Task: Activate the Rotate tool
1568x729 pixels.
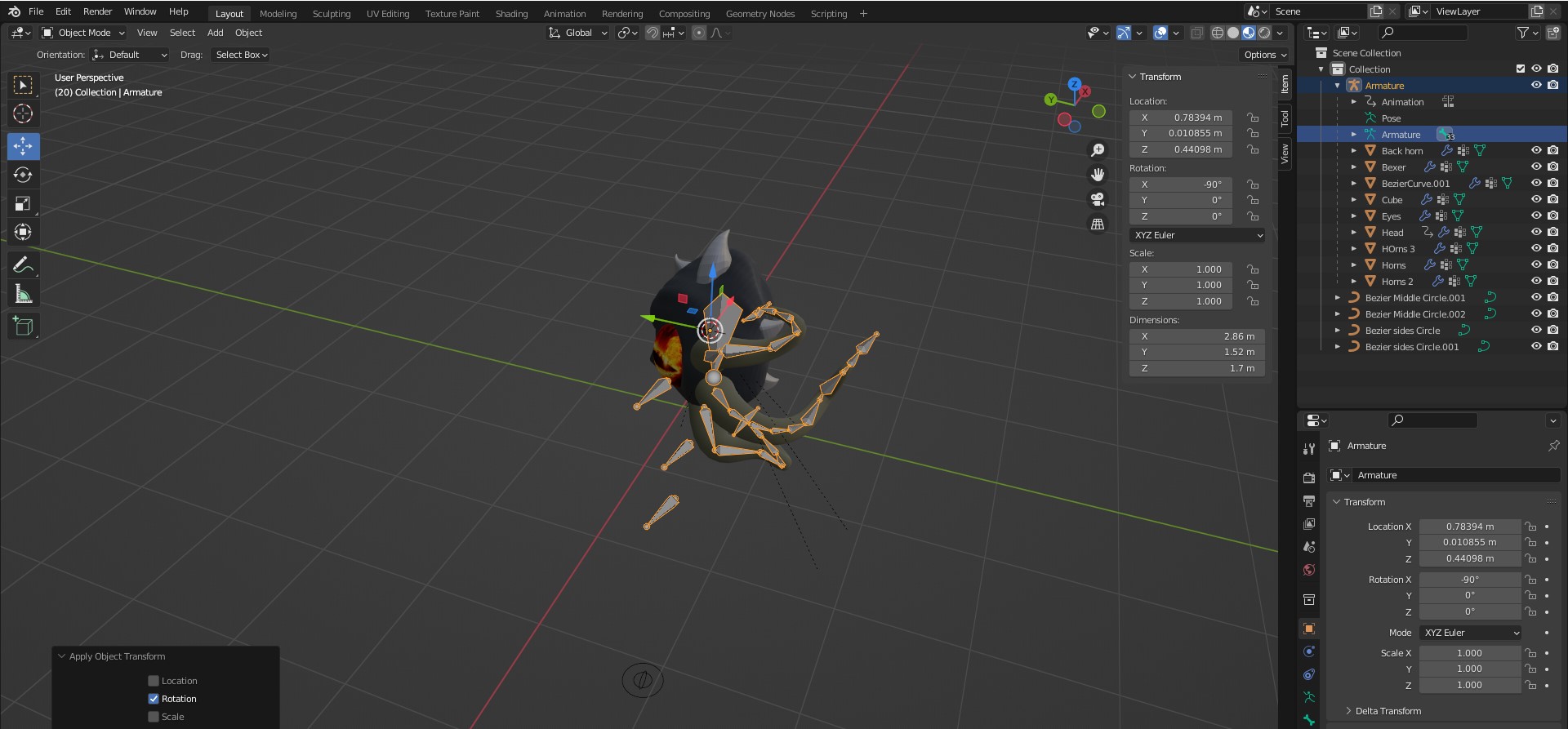Action: (23, 175)
